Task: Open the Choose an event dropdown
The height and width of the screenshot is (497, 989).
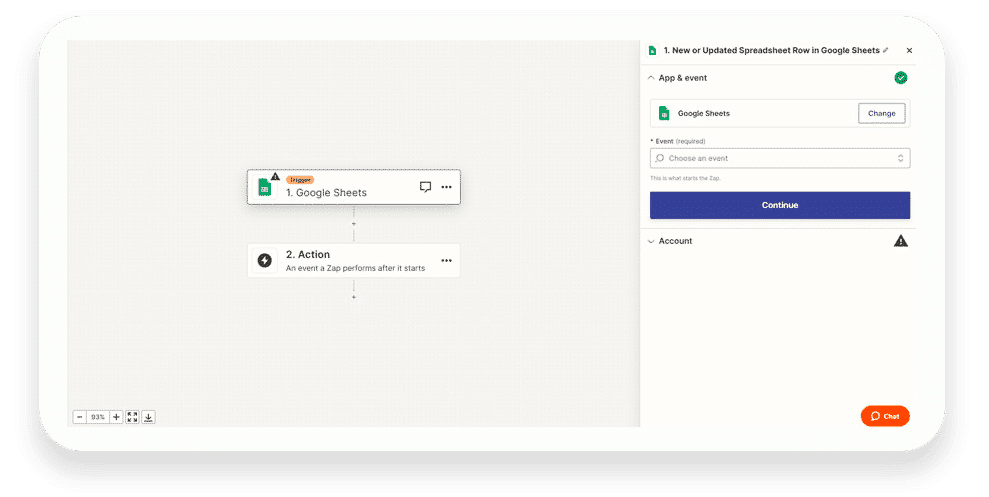Action: pos(780,158)
